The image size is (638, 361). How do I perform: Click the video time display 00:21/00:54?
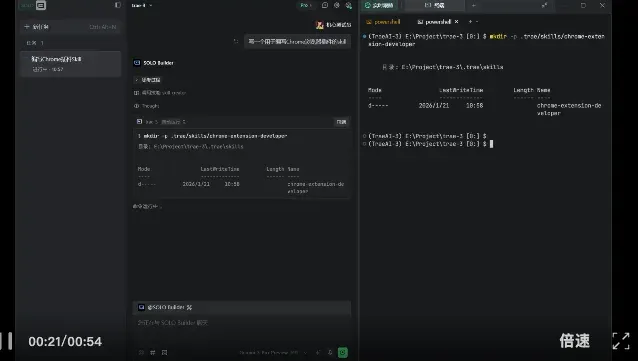[65, 341]
